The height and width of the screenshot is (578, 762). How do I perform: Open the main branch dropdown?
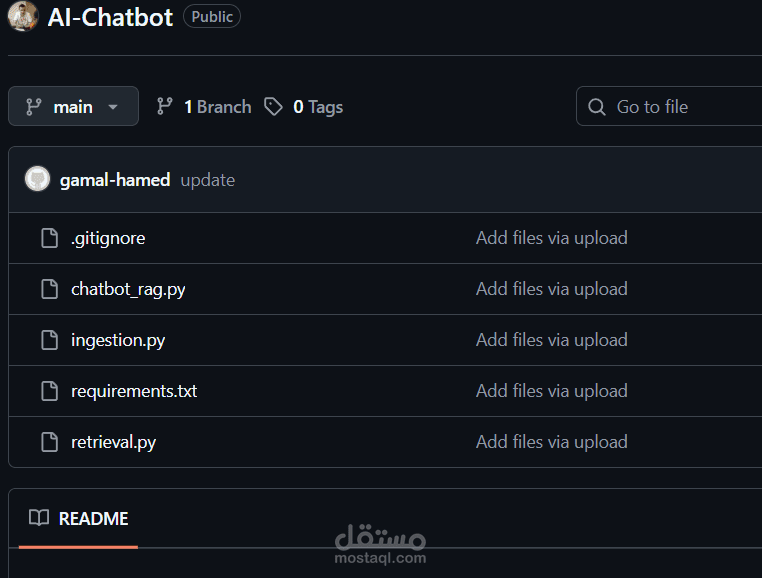click(73, 106)
